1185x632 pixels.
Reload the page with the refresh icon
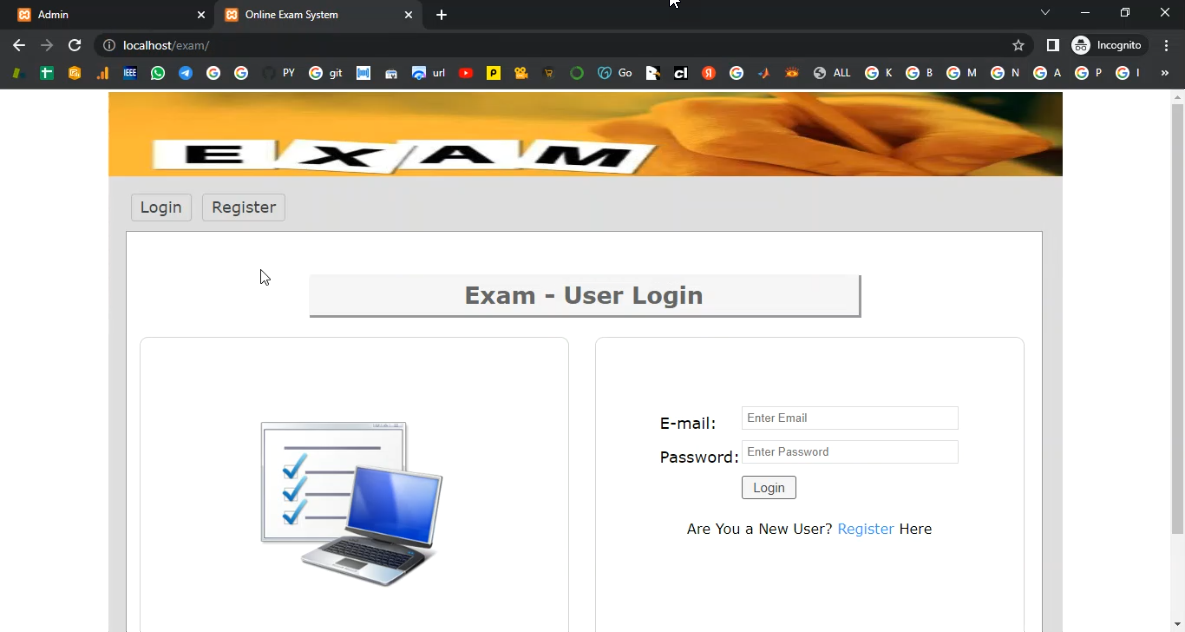pos(74,45)
